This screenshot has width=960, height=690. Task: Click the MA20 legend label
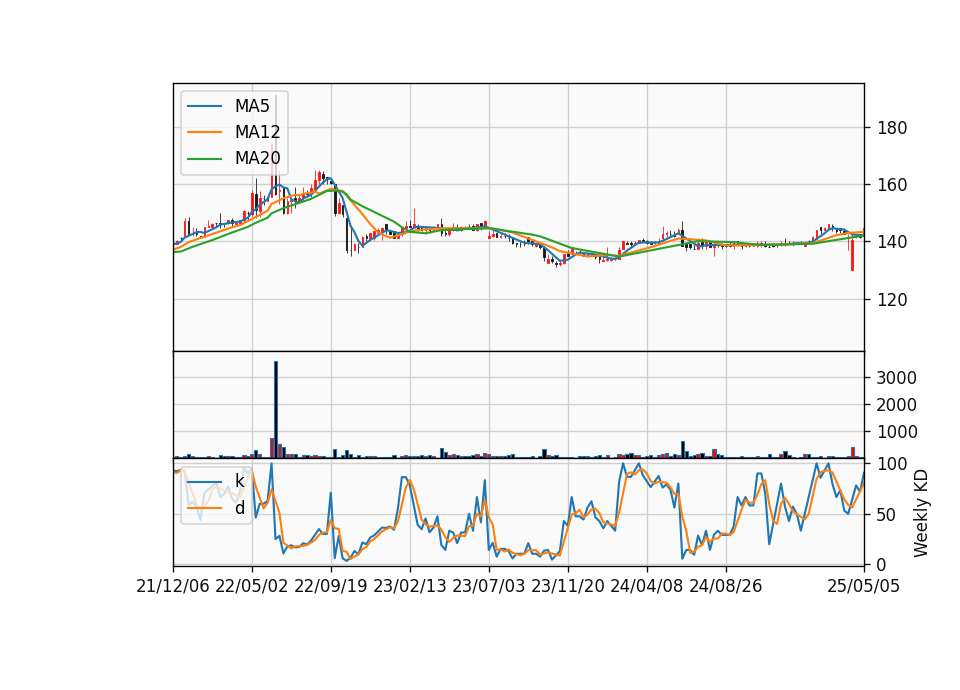257,158
